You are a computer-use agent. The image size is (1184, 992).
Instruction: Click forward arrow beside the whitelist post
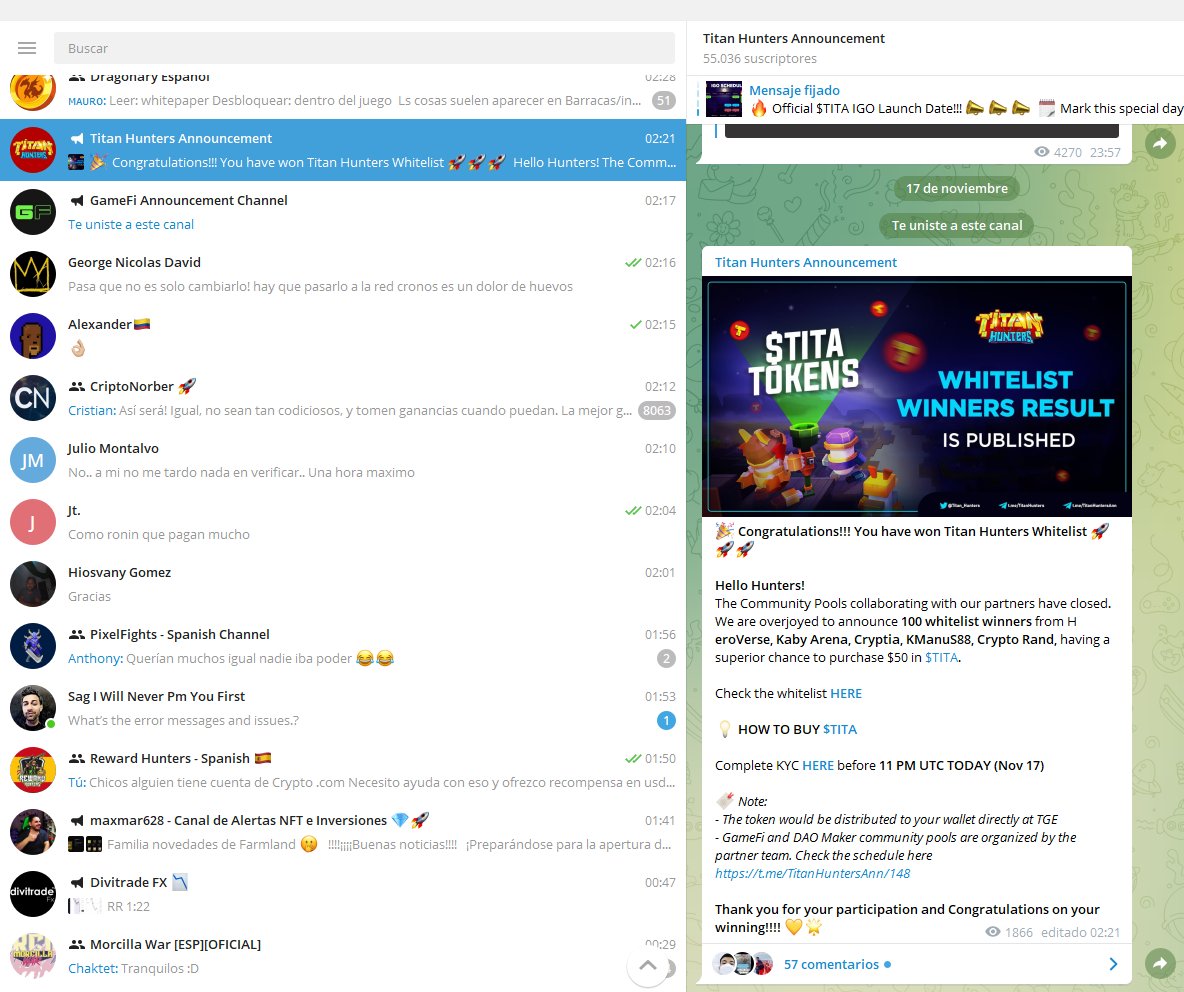pos(1160,963)
